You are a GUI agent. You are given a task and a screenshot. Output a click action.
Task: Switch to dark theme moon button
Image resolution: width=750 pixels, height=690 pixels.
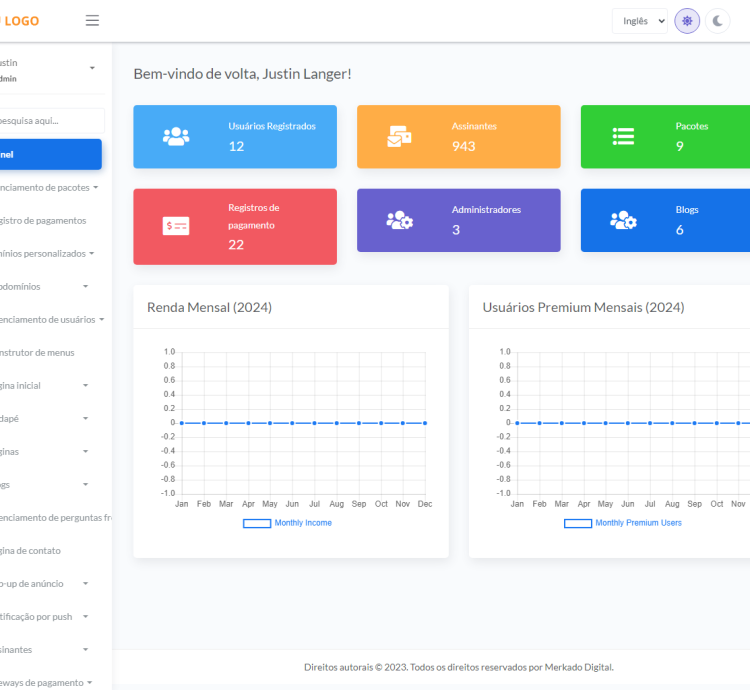point(718,21)
